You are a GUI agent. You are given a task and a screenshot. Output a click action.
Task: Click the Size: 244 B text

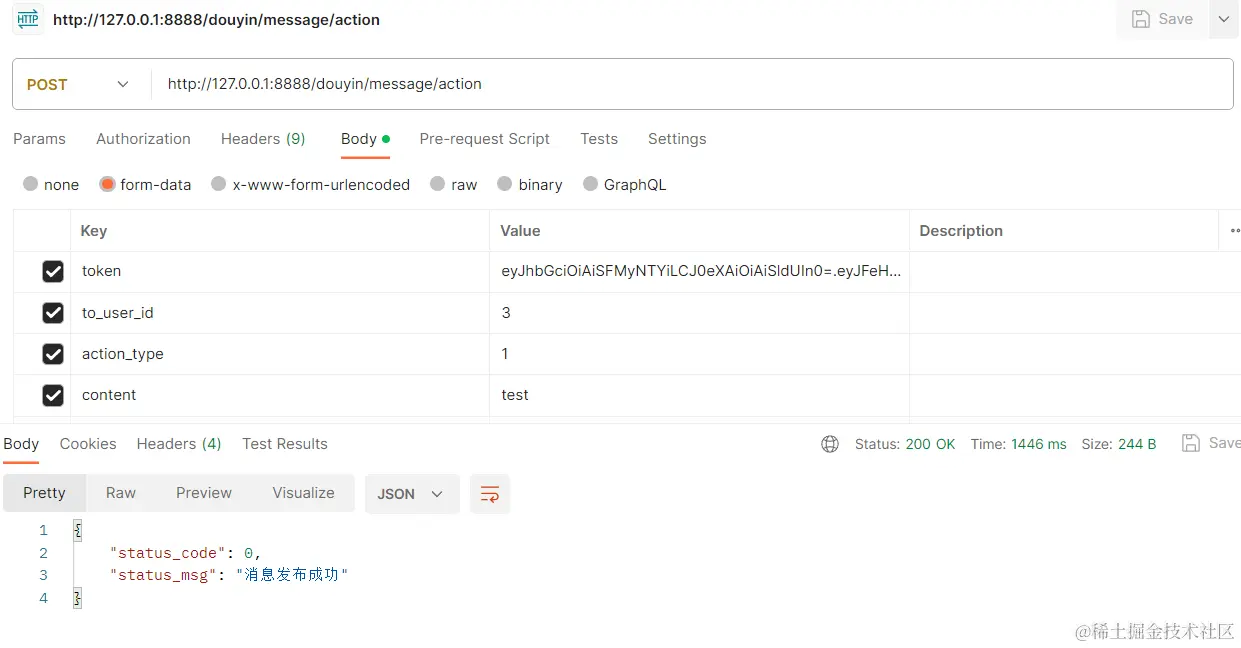tap(1118, 444)
